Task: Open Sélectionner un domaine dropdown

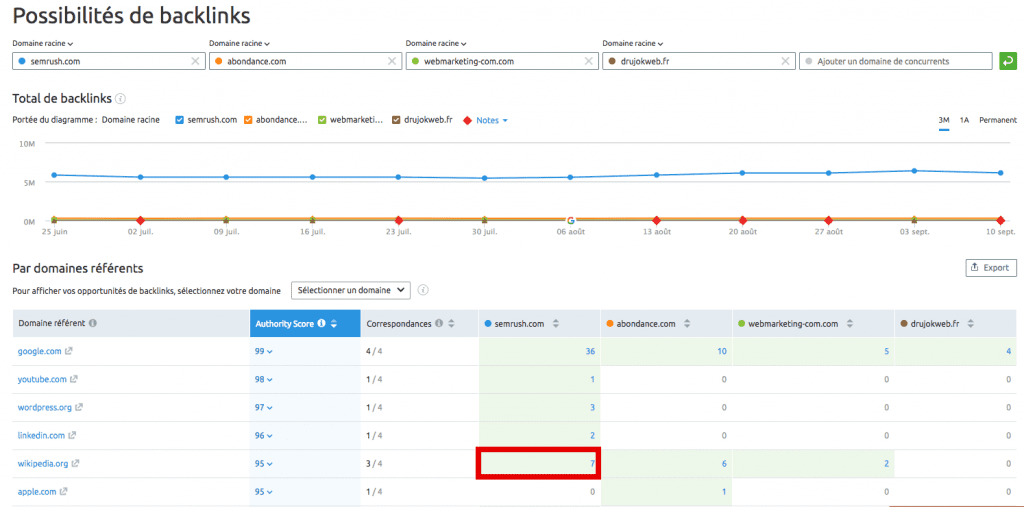Action: (351, 290)
